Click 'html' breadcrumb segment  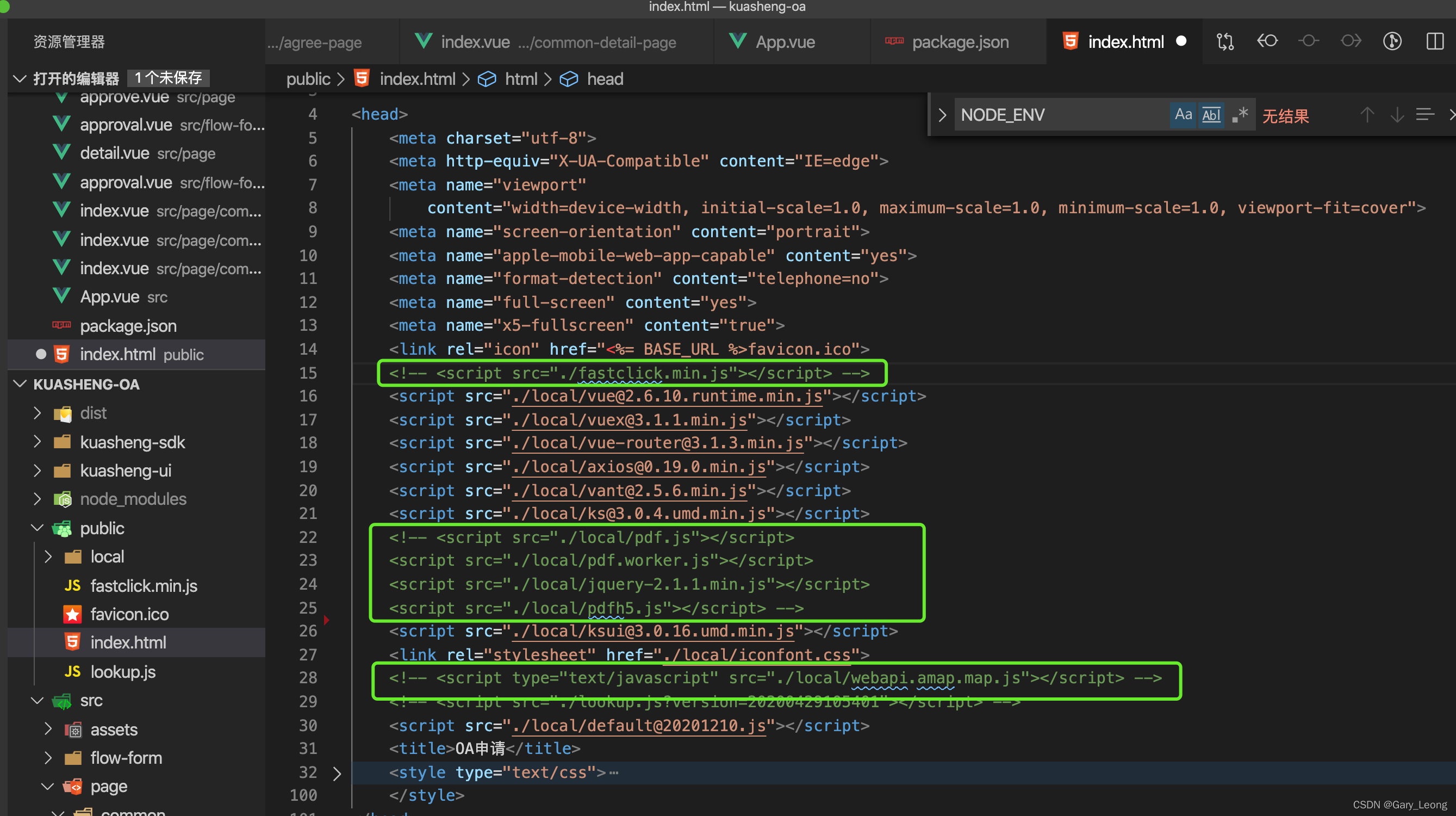coord(520,78)
